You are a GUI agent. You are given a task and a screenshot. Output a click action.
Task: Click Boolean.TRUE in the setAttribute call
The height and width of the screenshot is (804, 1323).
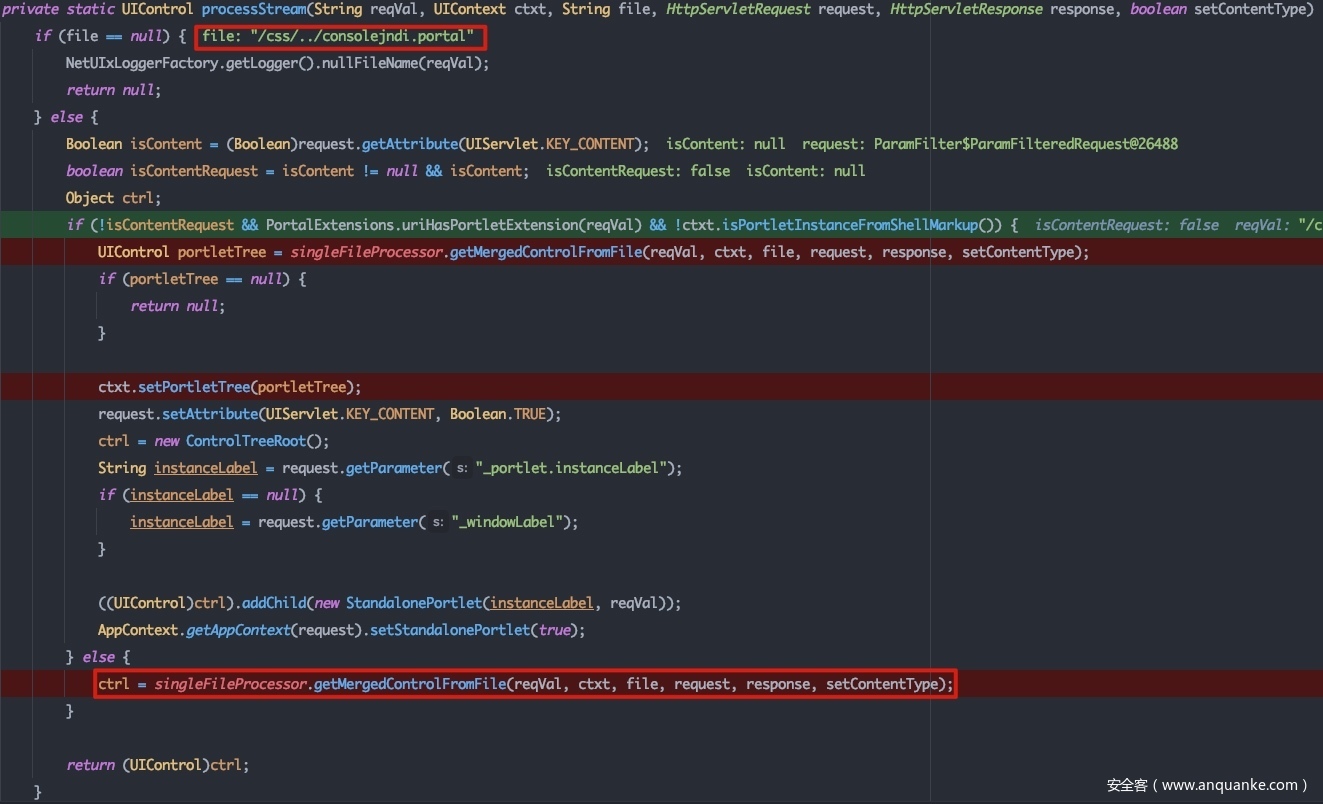pos(505,414)
